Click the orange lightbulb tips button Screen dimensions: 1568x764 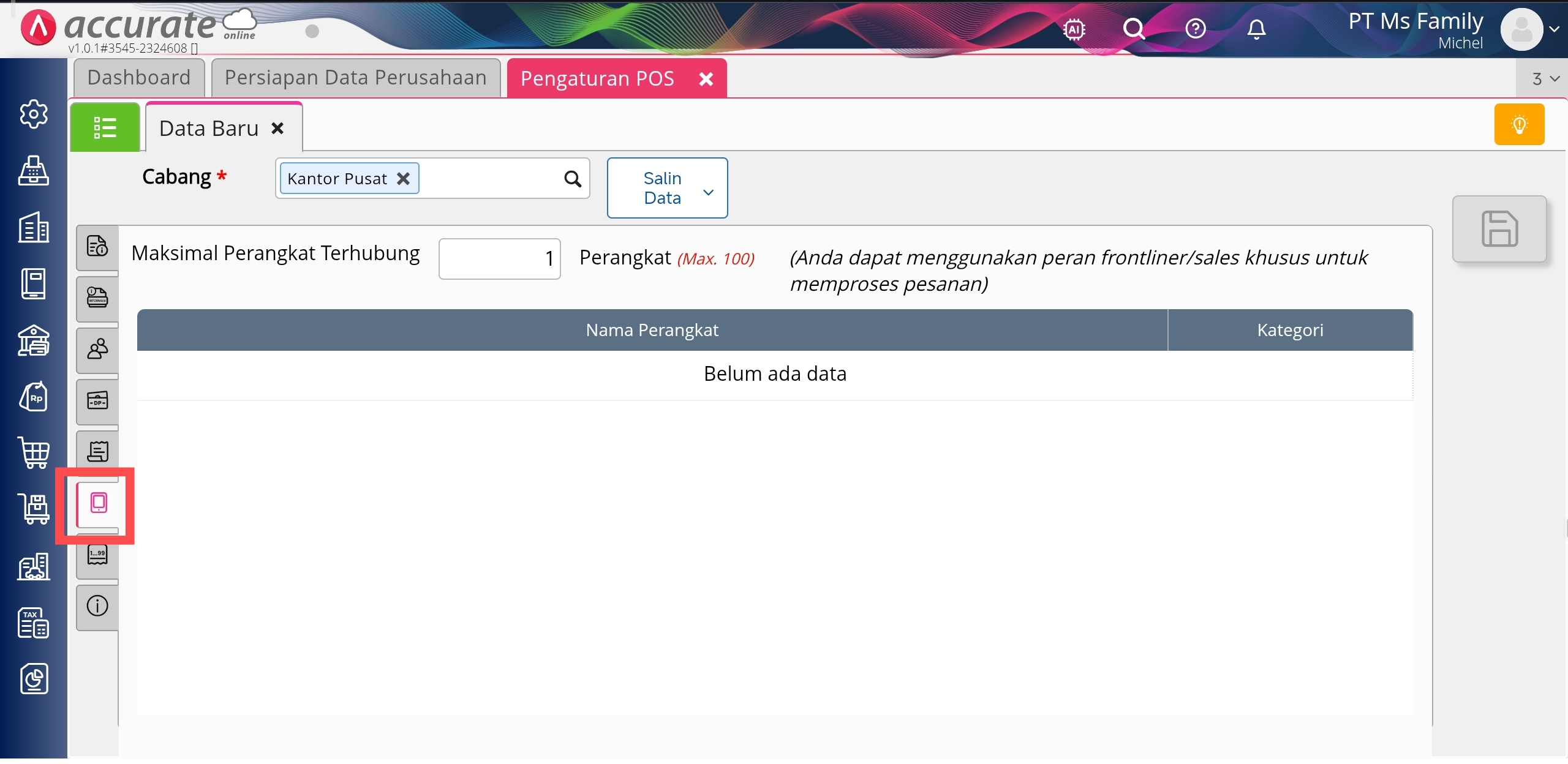pos(1519,124)
